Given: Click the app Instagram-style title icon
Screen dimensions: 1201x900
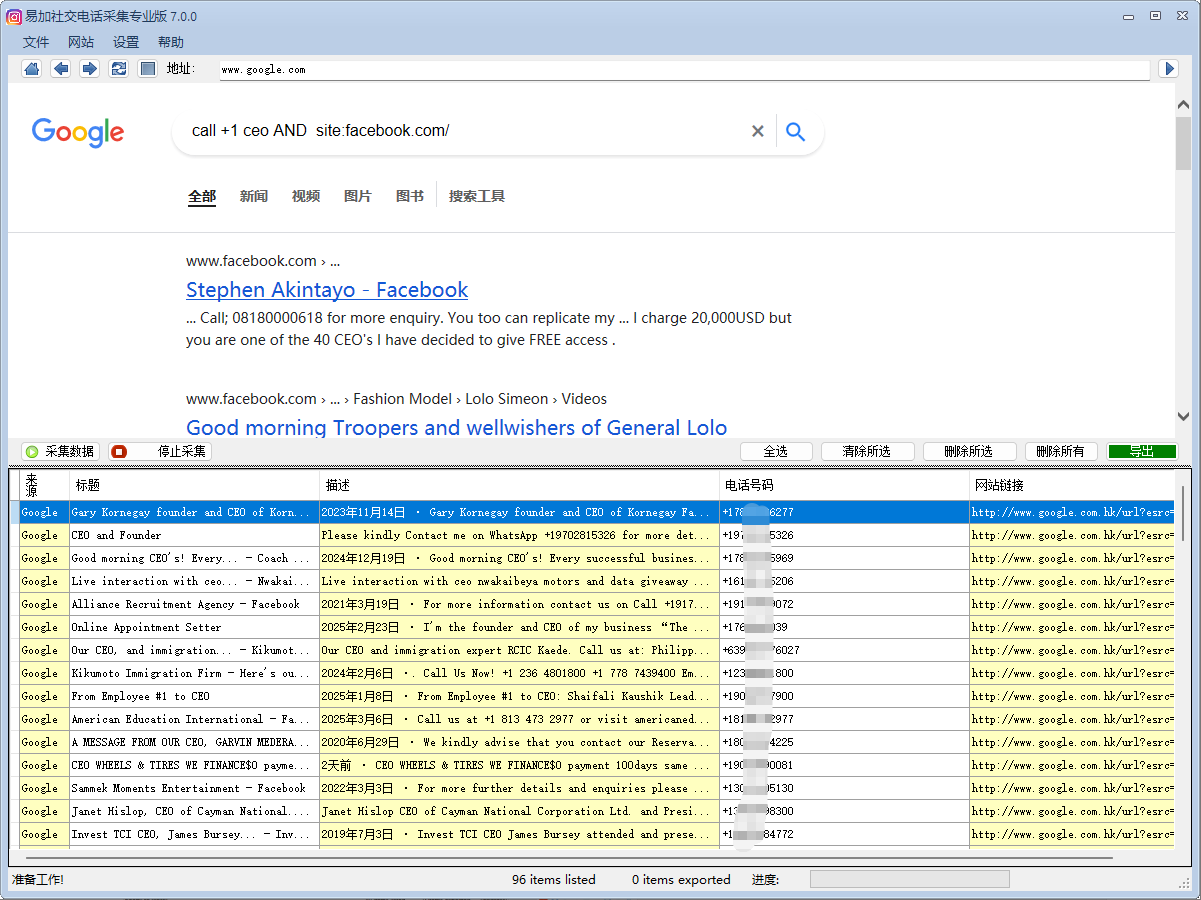Looking at the screenshot, I should tap(14, 16).
